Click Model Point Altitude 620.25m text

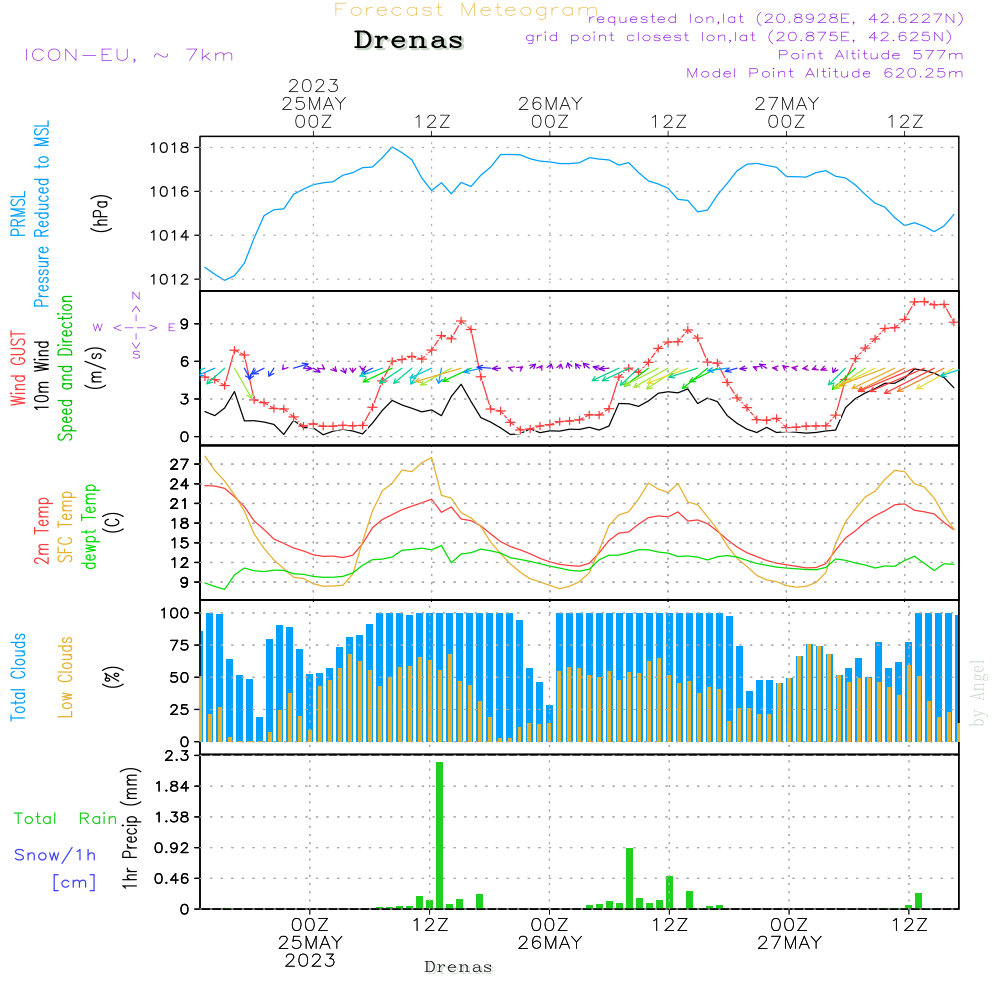click(825, 73)
